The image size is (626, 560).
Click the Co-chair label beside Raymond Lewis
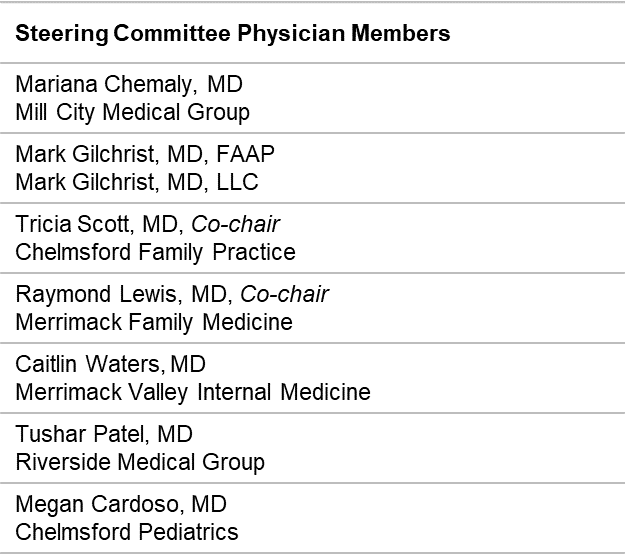[285, 295]
